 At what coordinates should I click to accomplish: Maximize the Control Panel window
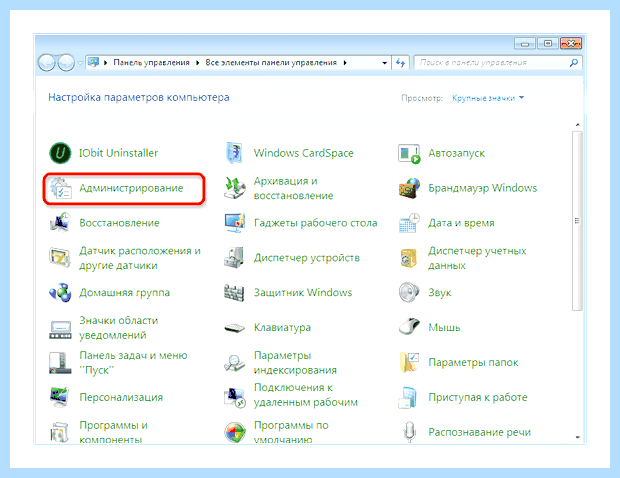pyautogui.click(x=548, y=43)
